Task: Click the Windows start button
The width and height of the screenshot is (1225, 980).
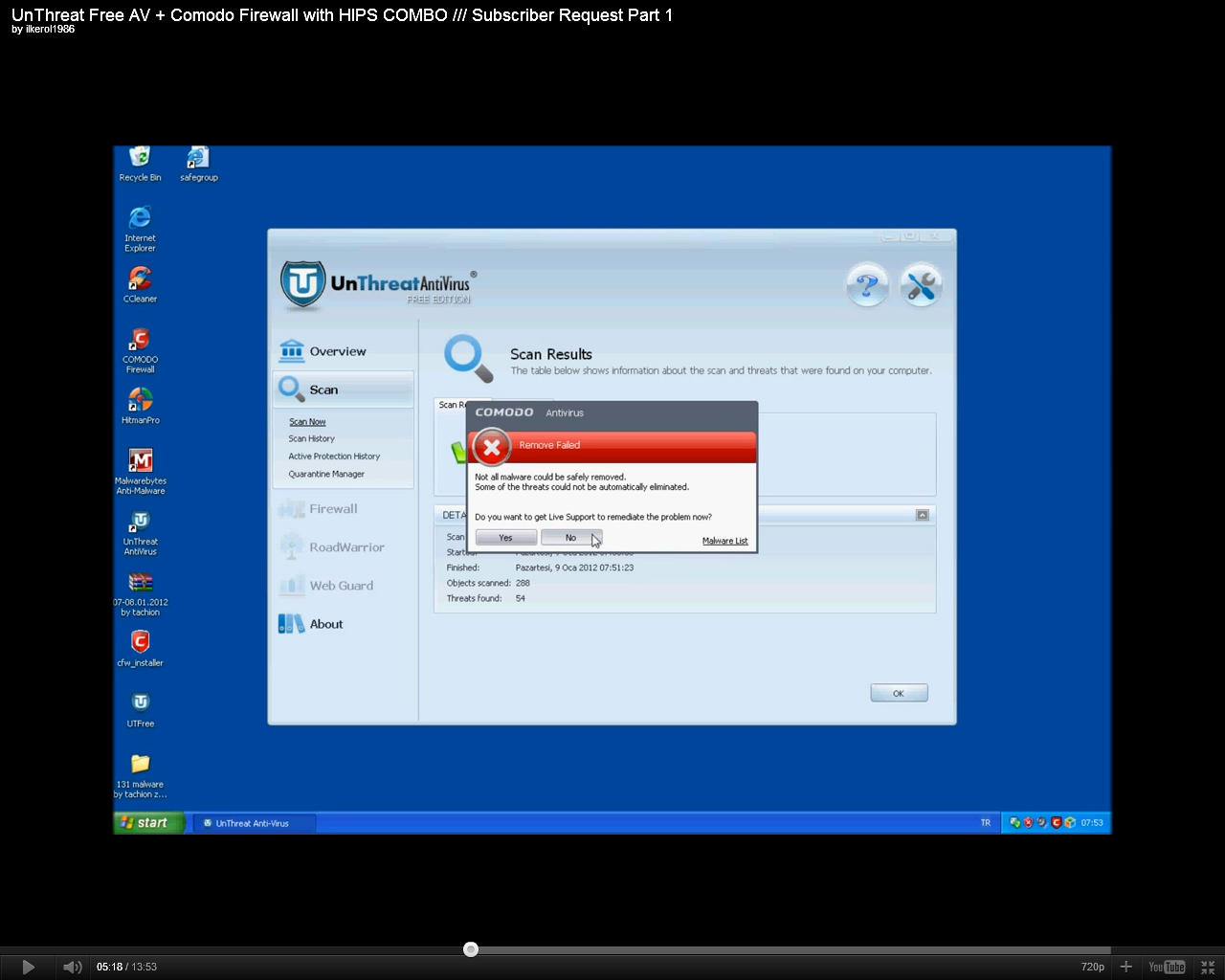Action: 145,822
